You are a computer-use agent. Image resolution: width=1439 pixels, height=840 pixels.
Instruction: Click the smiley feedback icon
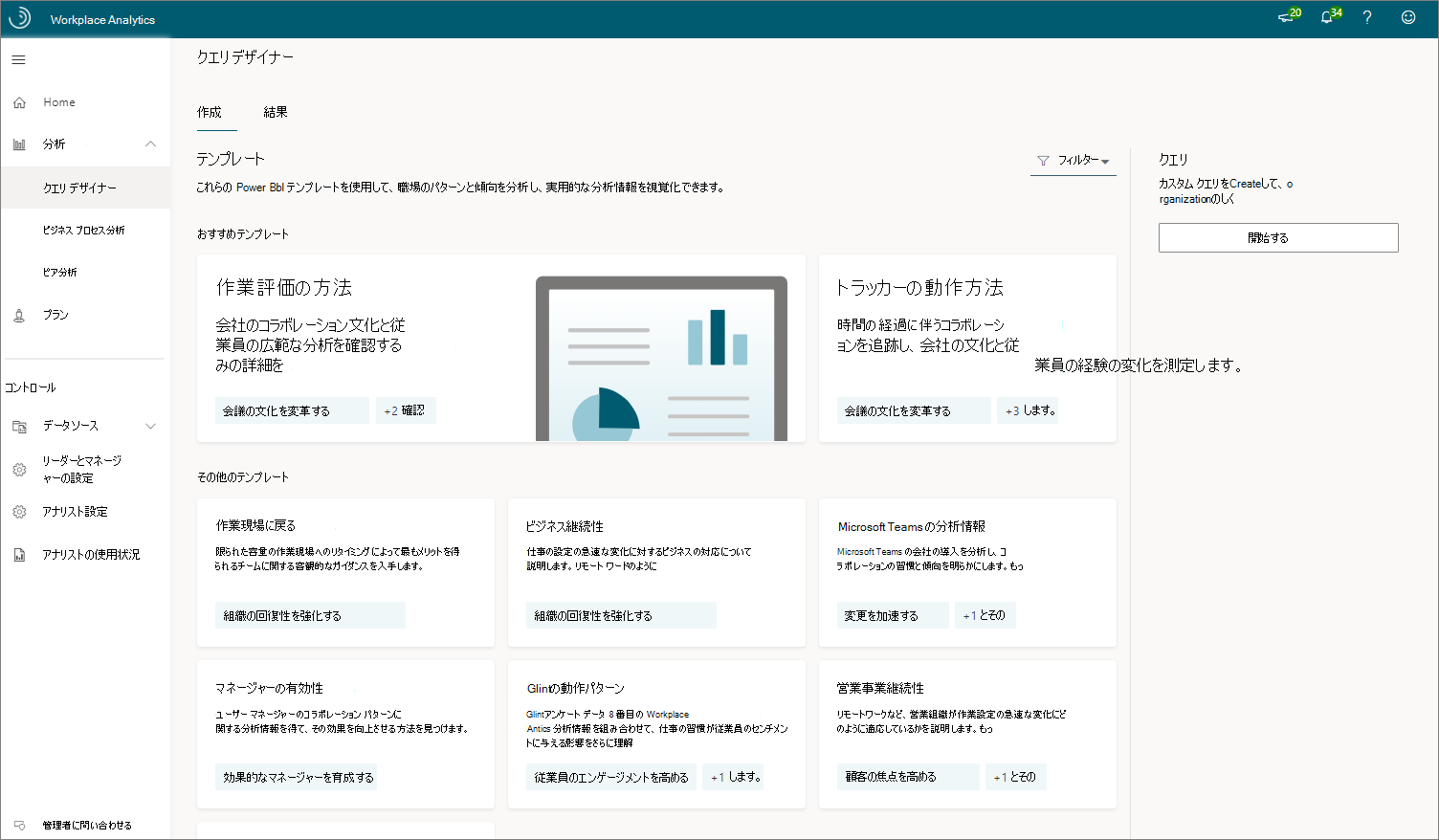[x=1408, y=17]
